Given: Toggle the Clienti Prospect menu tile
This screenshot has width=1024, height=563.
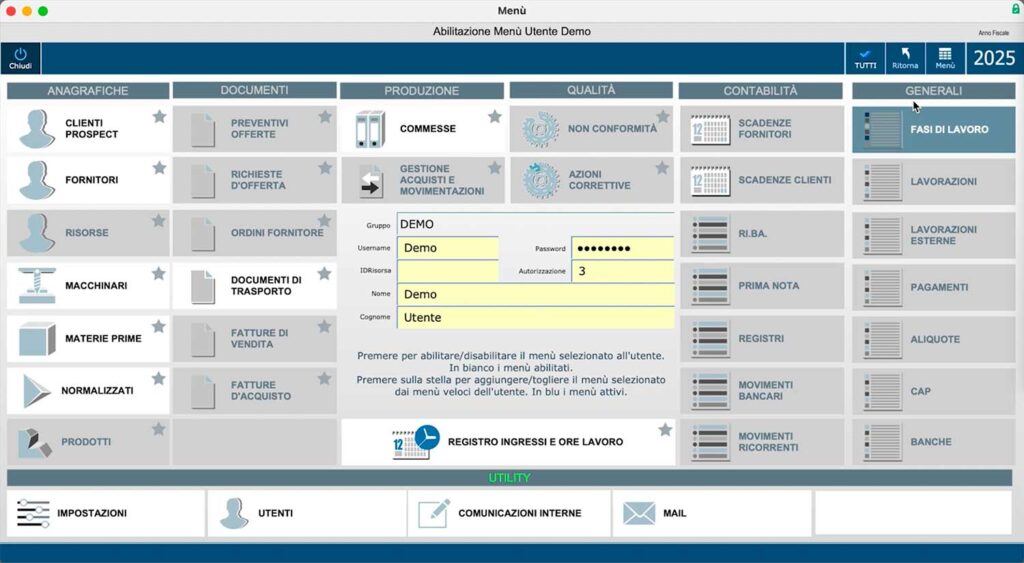Looking at the screenshot, I should (88, 129).
